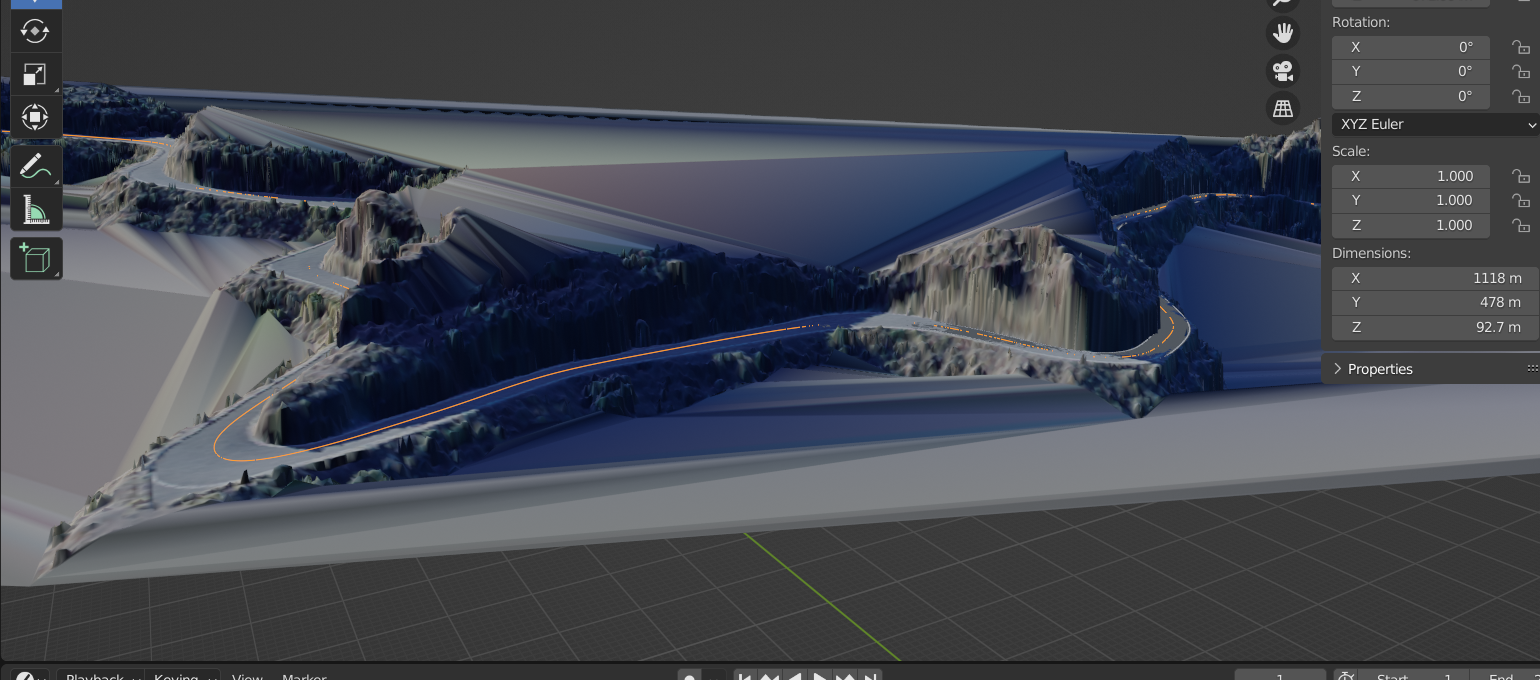Toggle the lock for Rotation X
This screenshot has height=680, width=1540.
click(x=1520, y=47)
